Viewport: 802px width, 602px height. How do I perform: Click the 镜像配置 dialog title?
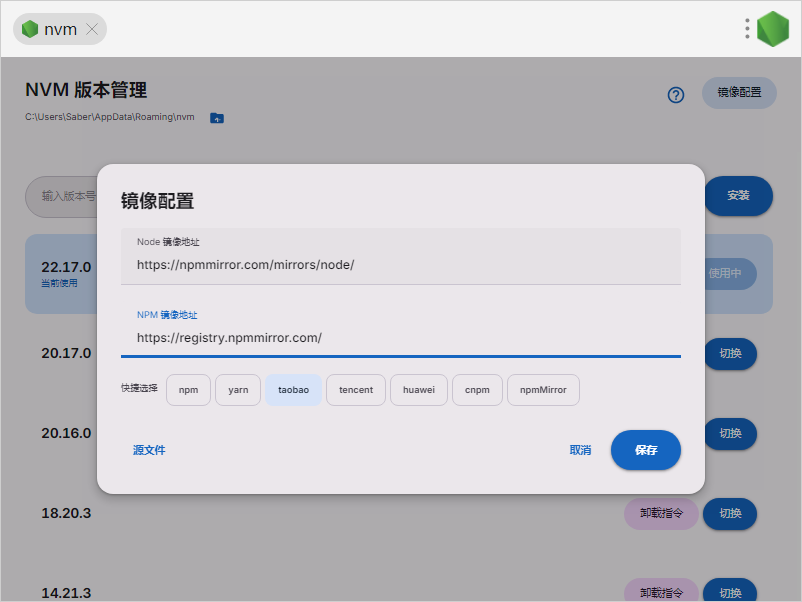point(158,201)
